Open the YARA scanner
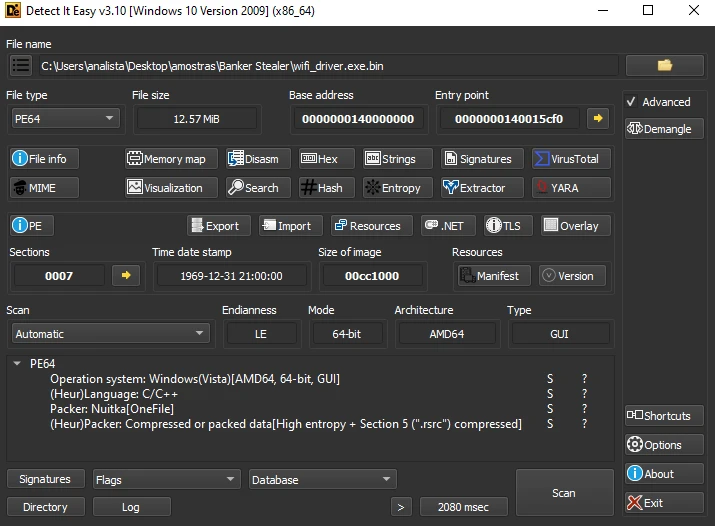Image resolution: width=715 pixels, height=526 pixels. (568, 188)
